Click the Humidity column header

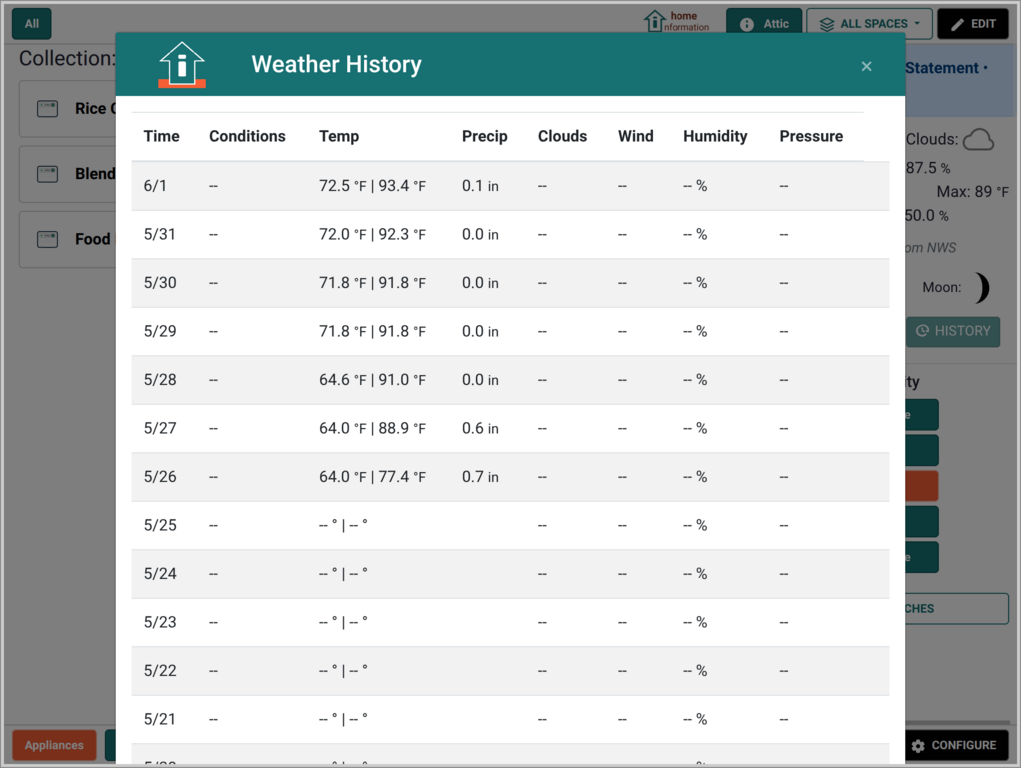coord(715,136)
